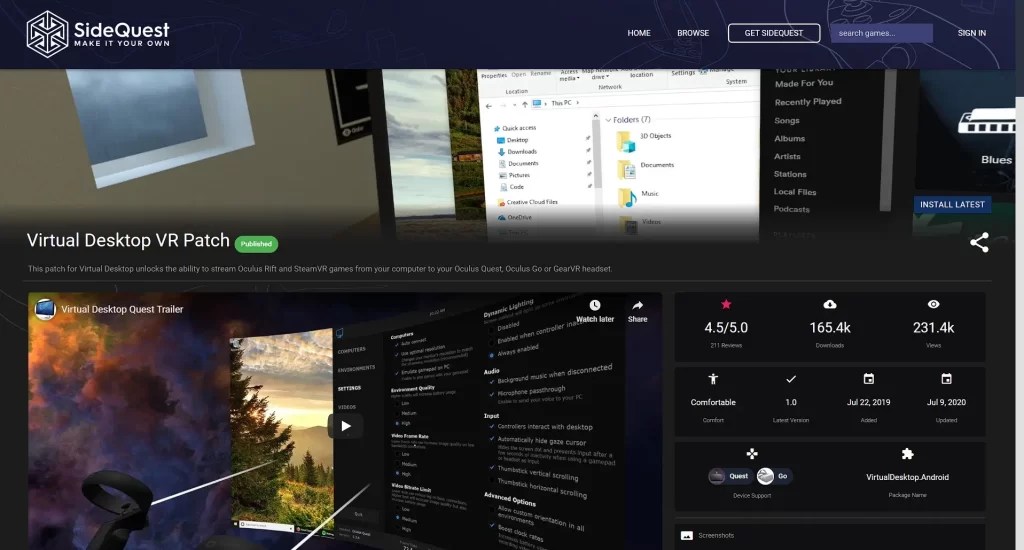
Task: Click the calendar icon above Jul 22, 2019
Action: [x=869, y=379]
